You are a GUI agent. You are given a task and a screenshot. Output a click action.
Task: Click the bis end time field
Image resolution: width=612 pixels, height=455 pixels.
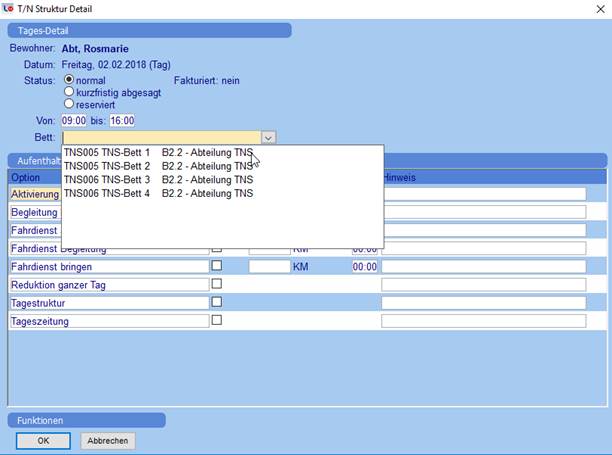(122, 120)
